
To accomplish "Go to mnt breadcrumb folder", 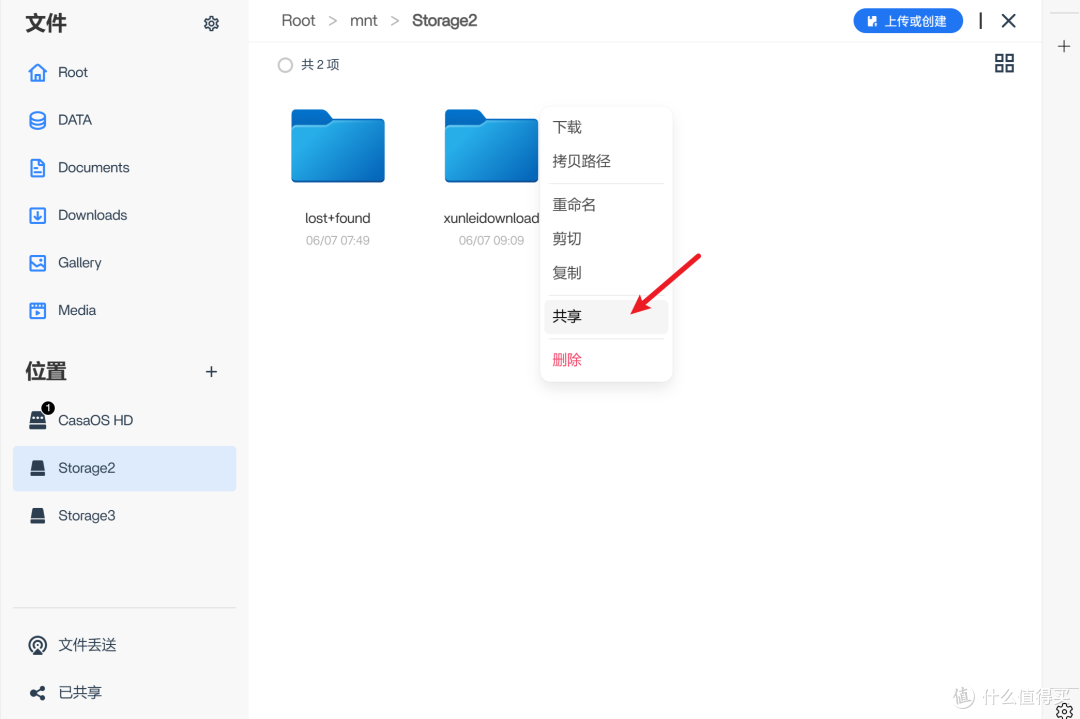I will click(x=364, y=21).
